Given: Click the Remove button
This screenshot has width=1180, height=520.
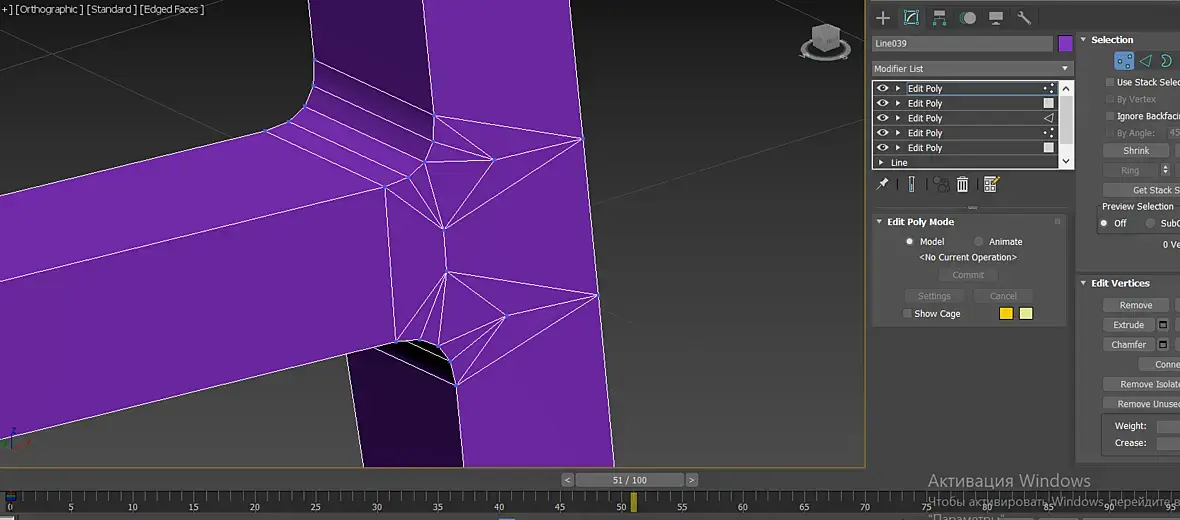Looking at the screenshot, I should [x=1136, y=306].
